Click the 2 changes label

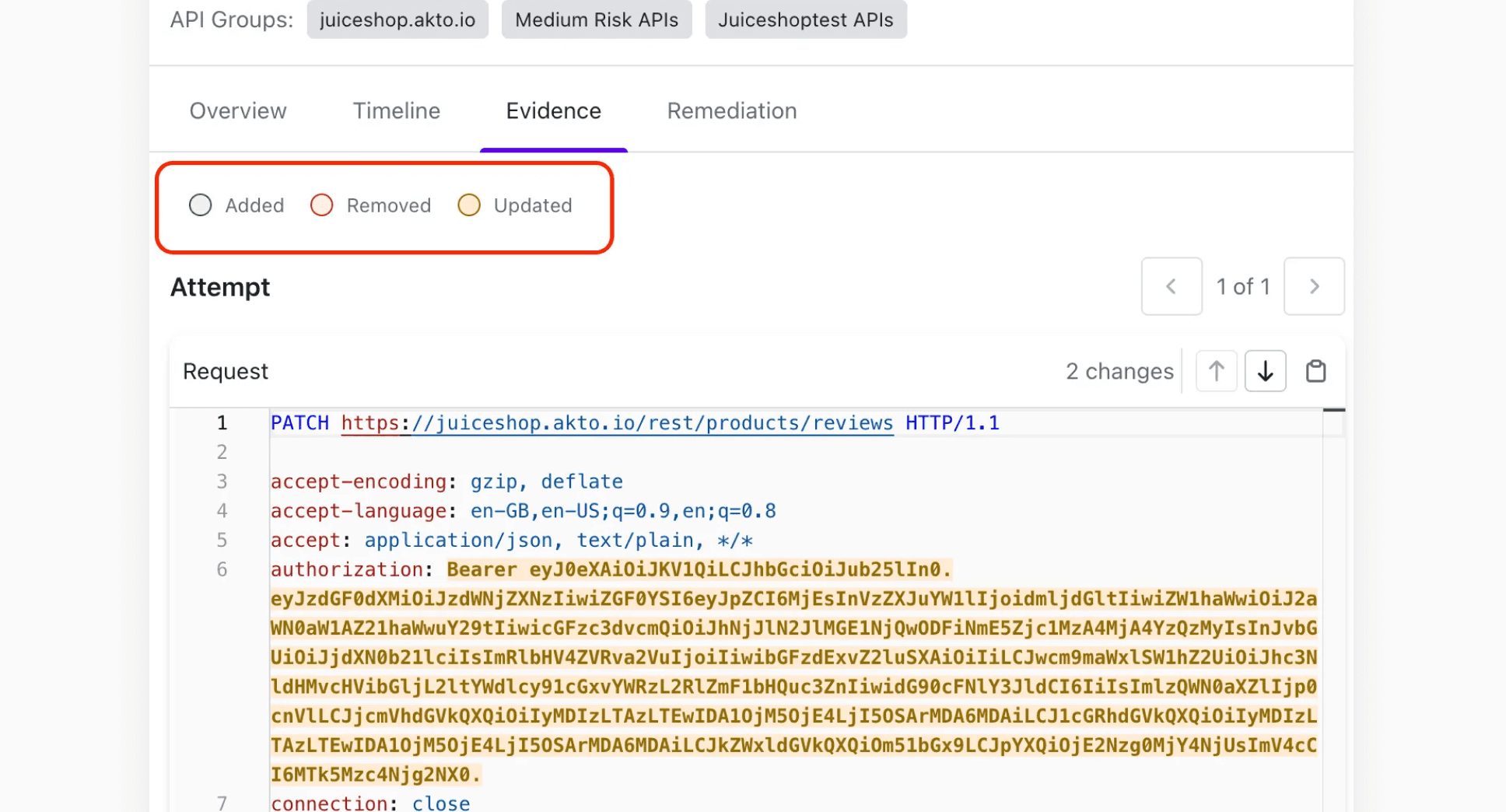(1119, 371)
